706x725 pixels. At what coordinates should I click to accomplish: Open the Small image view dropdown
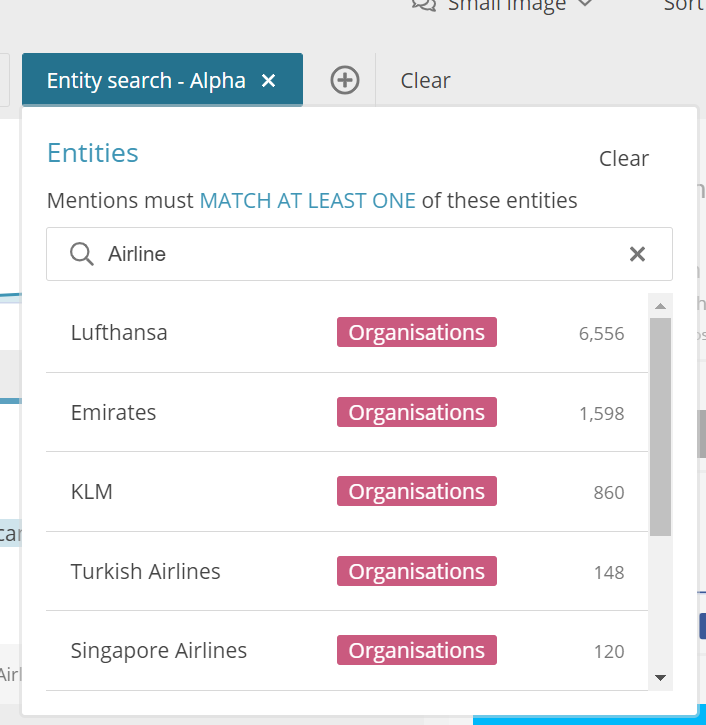[503, 5]
